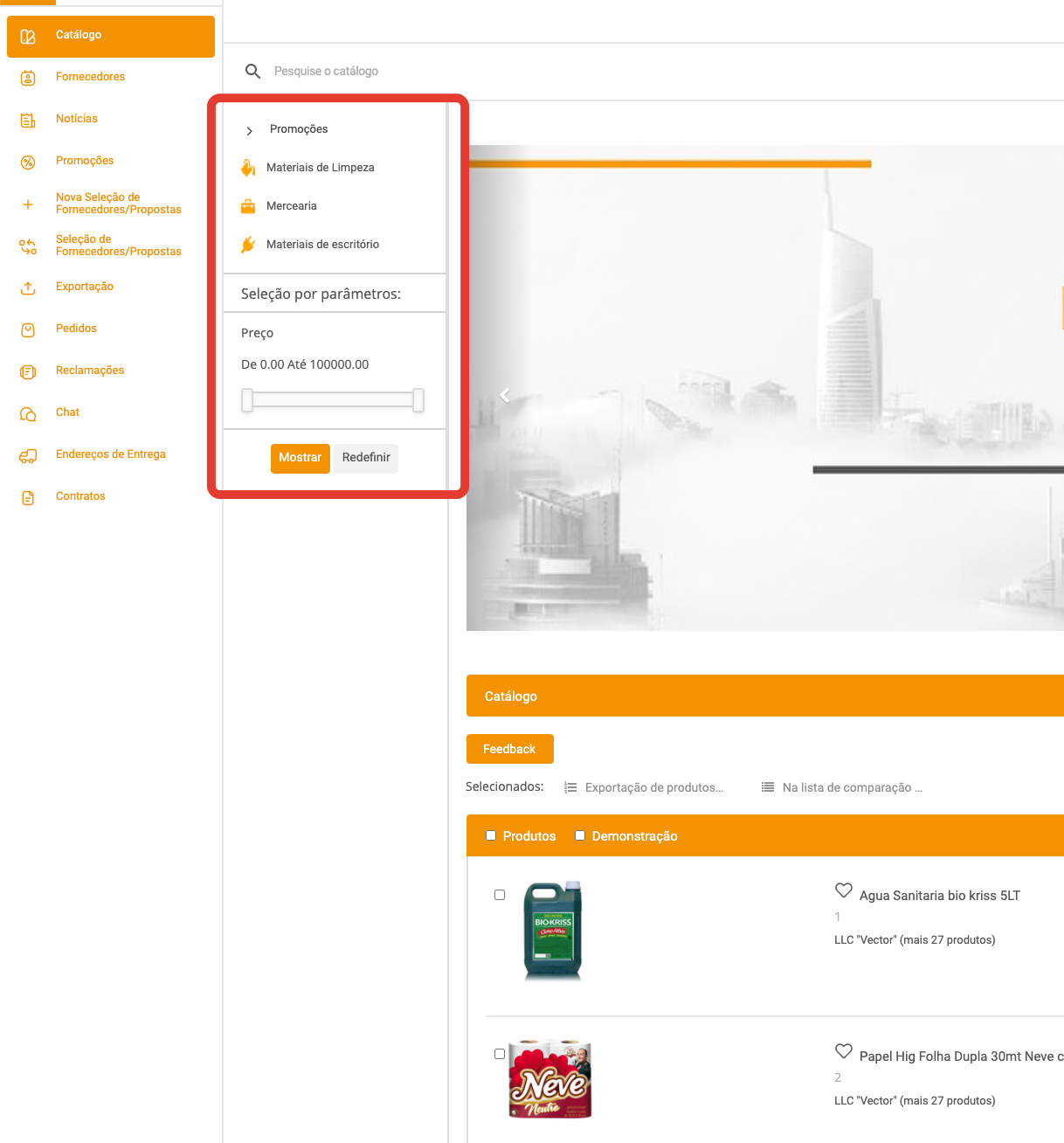Expand the Promoções category chevron
The width and height of the screenshot is (1064, 1143).
[x=250, y=130]
